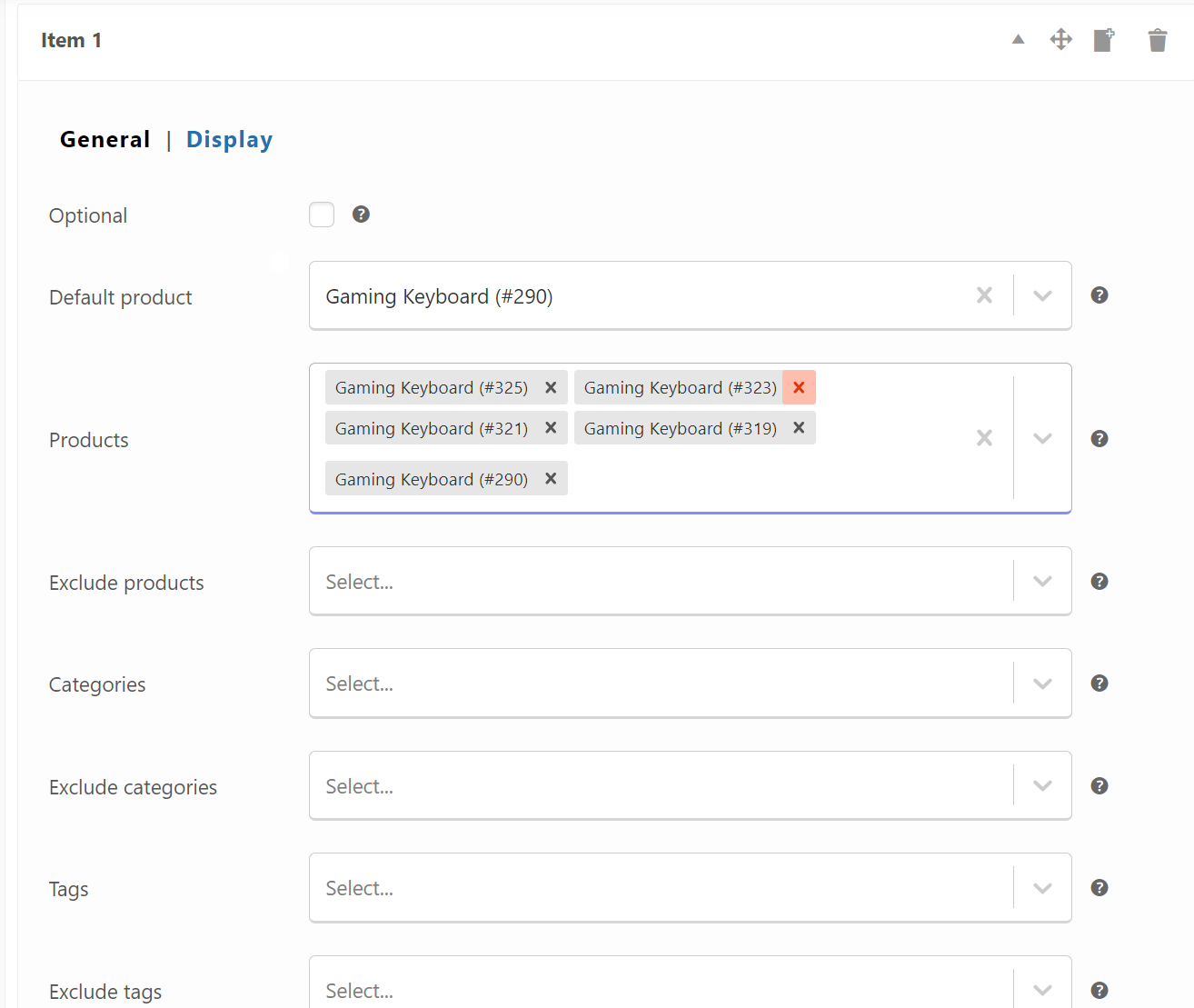Clear all selected Products
Image resolution: width=1194 pixels, height=1008 pixels.
pos(984,438)
